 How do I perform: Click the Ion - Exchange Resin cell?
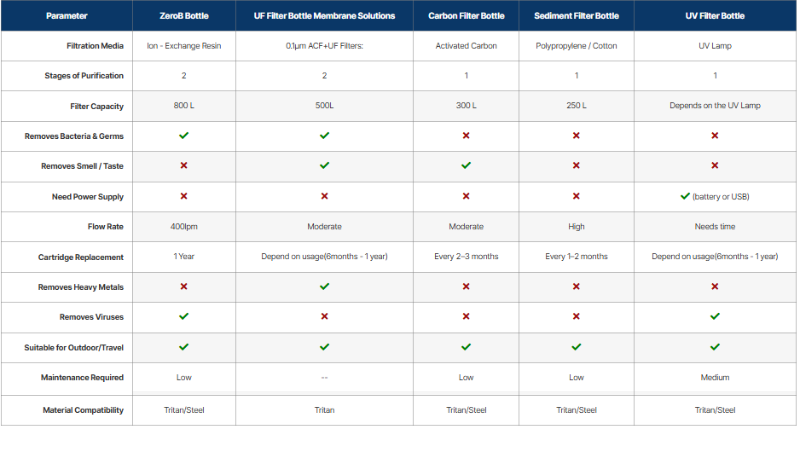(x=184, y=46)
